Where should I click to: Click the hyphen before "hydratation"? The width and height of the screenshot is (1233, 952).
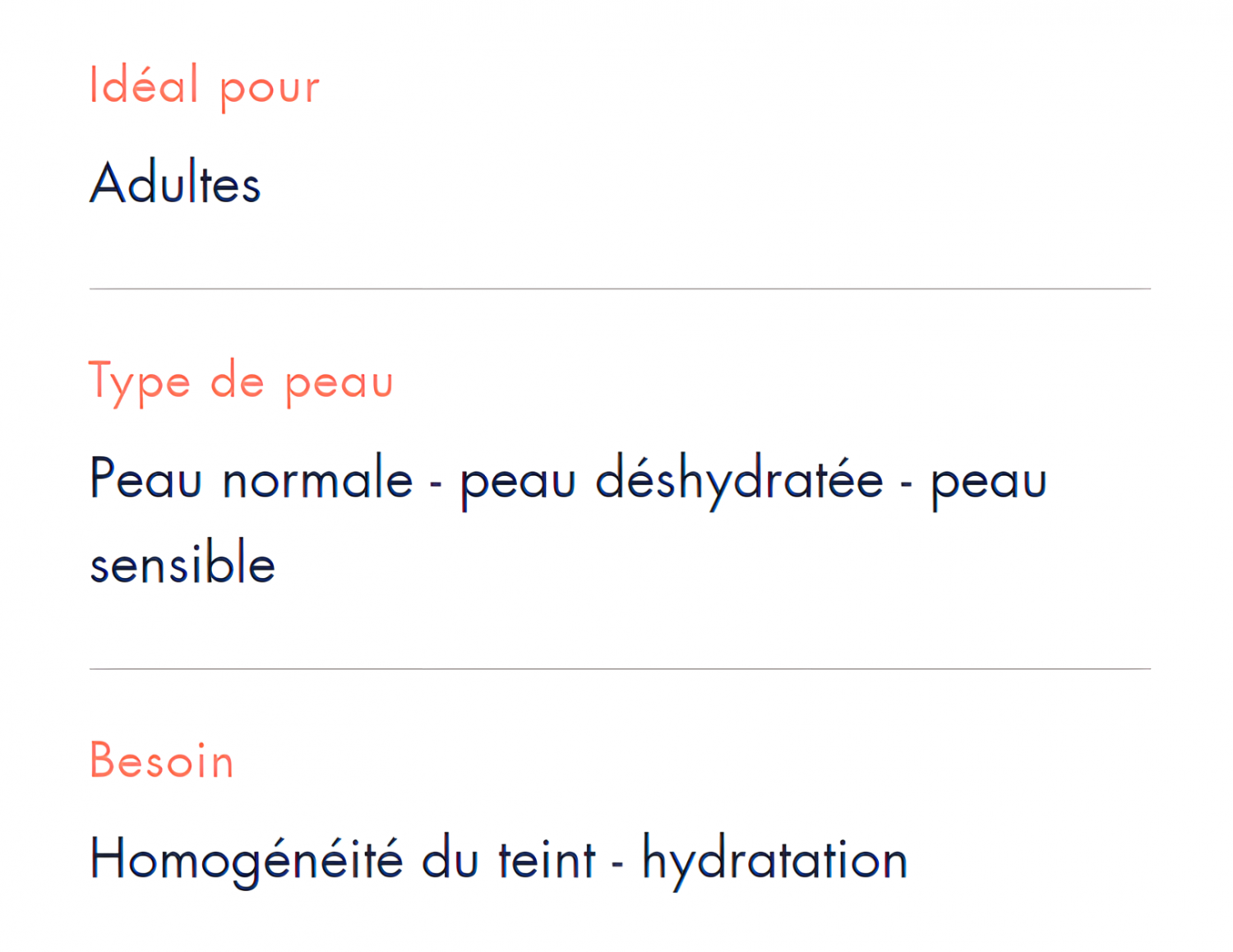[x=618, y=865]
